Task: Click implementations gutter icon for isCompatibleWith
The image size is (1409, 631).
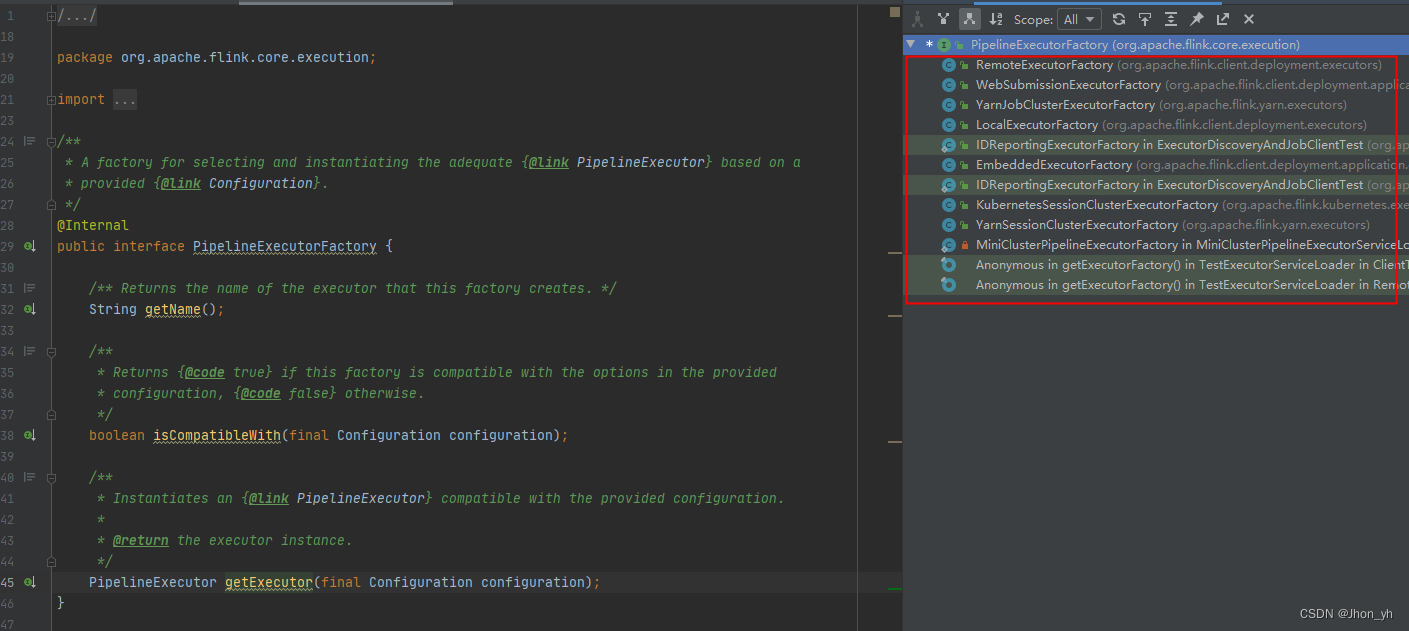Action: 30,435
